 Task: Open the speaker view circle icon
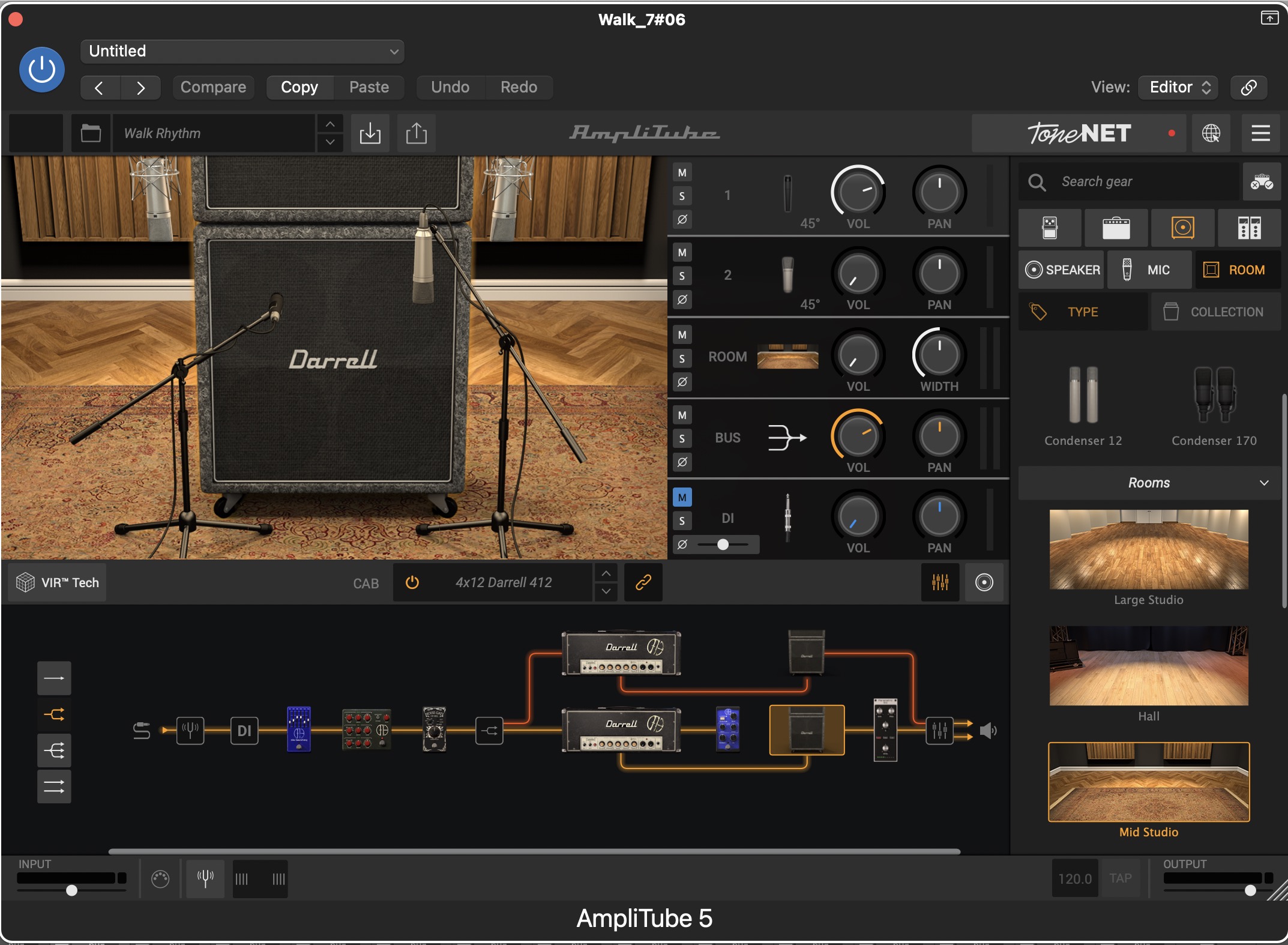coord(984,582)
